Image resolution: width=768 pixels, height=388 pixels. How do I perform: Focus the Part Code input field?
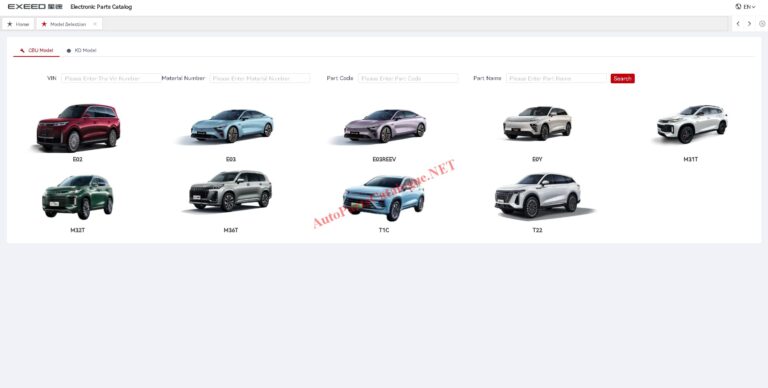click(408, 78)
